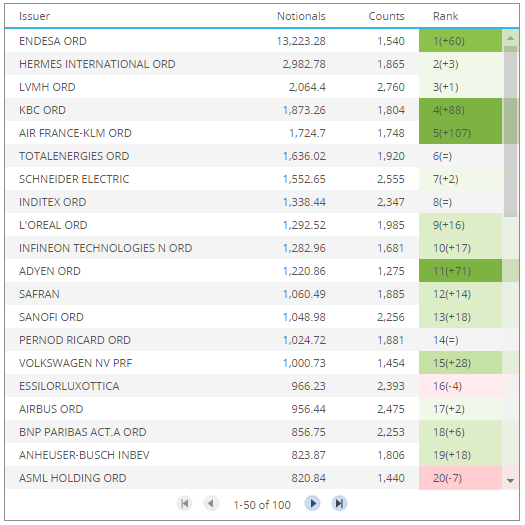Select ESSILORLUXOTTICA issuer
This screenshot has width=525, height=525.
[x=69, y=386]
